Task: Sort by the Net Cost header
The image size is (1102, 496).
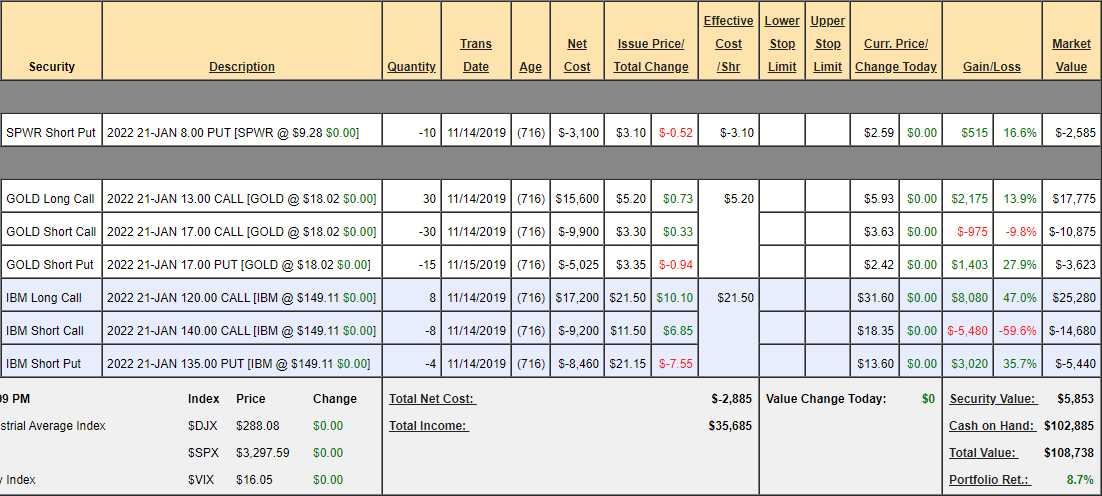Action: coord(577,56)
